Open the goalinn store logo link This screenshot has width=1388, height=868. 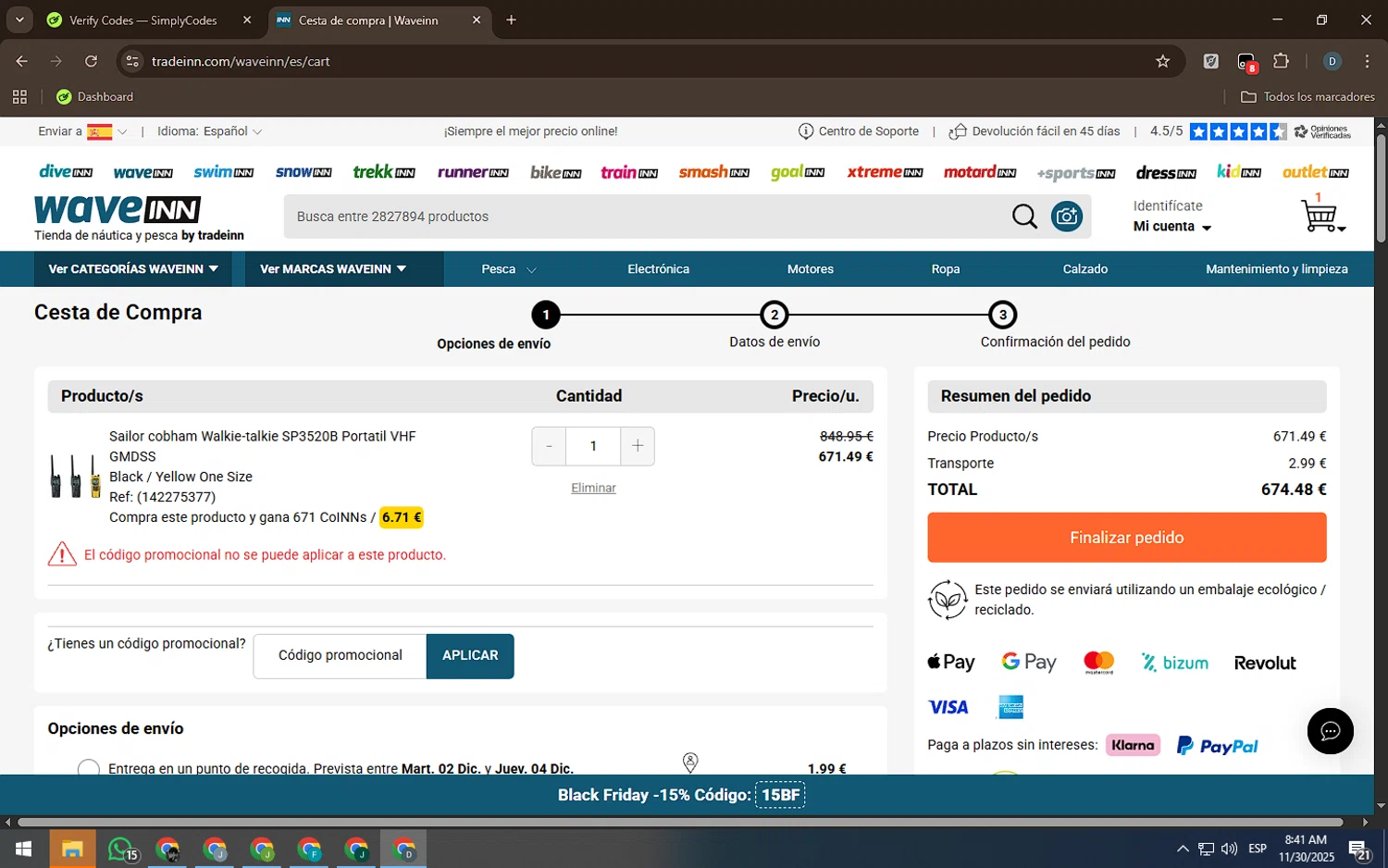tap(798, 172)
